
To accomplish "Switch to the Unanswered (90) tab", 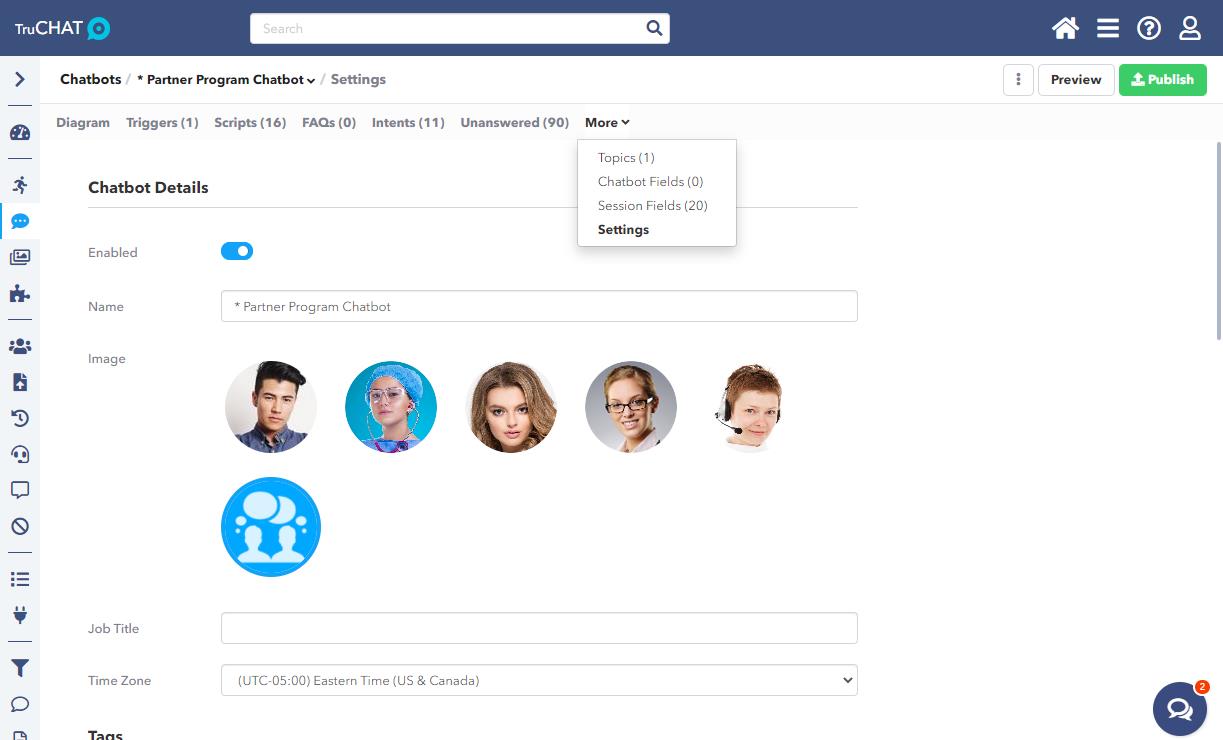I will pos(515,122).
